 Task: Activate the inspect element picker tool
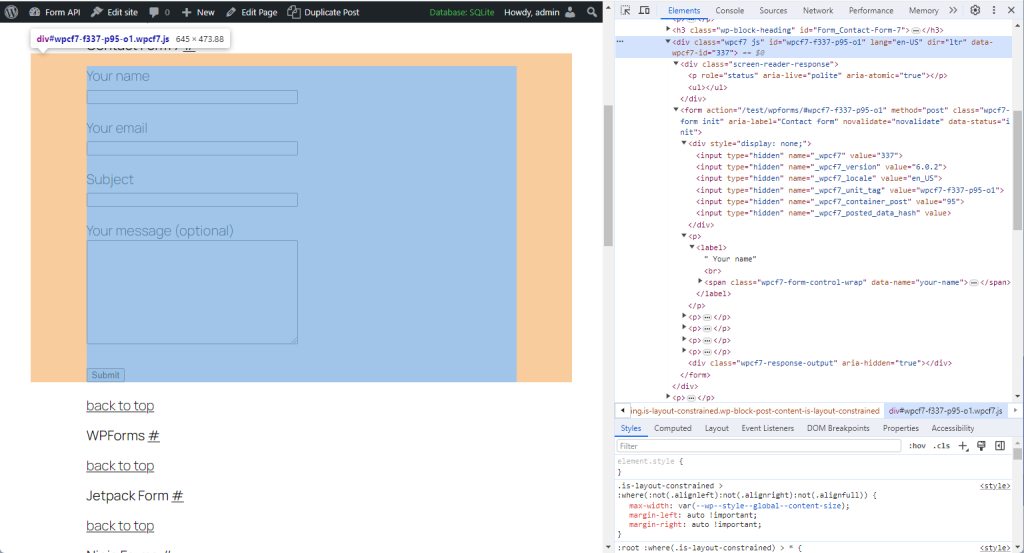pyautogui.click(x=625, y=10)
